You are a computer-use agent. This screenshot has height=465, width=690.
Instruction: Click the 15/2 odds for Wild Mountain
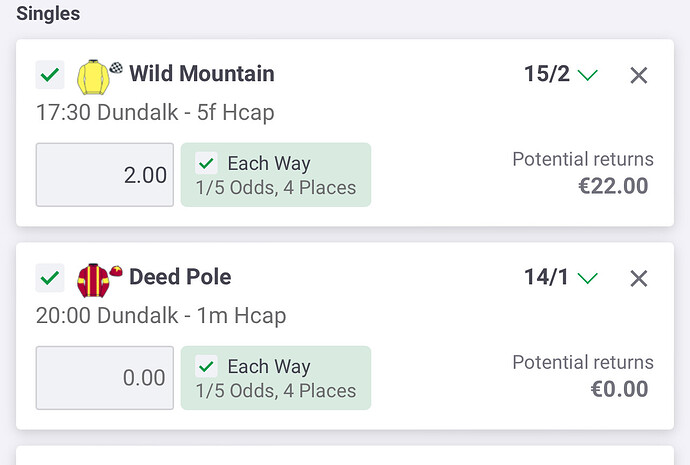coord(546,74)
